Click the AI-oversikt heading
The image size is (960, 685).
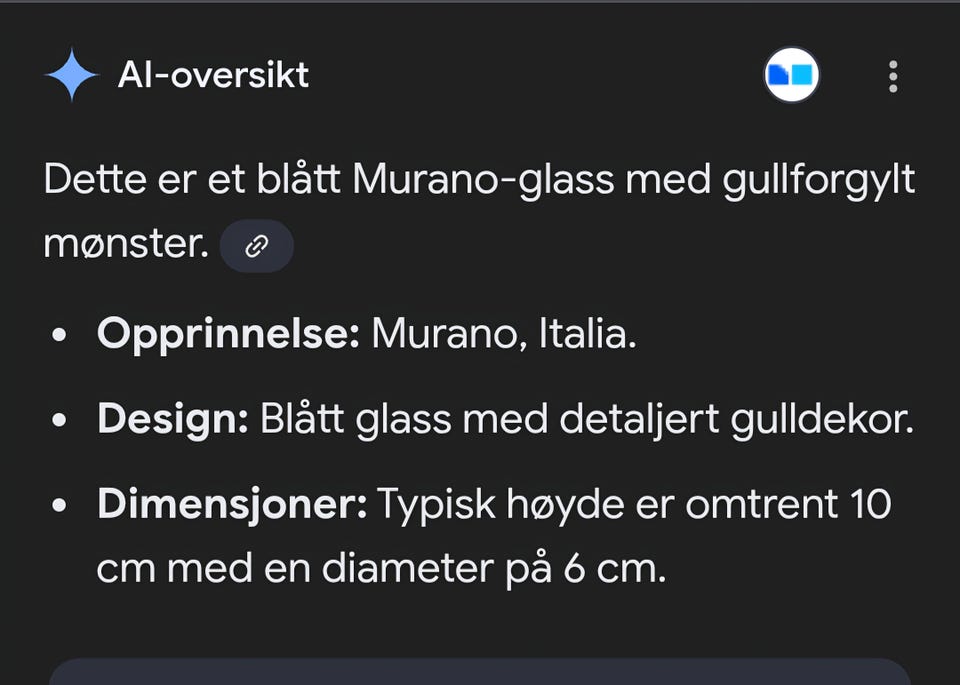[x=214, y=75]
